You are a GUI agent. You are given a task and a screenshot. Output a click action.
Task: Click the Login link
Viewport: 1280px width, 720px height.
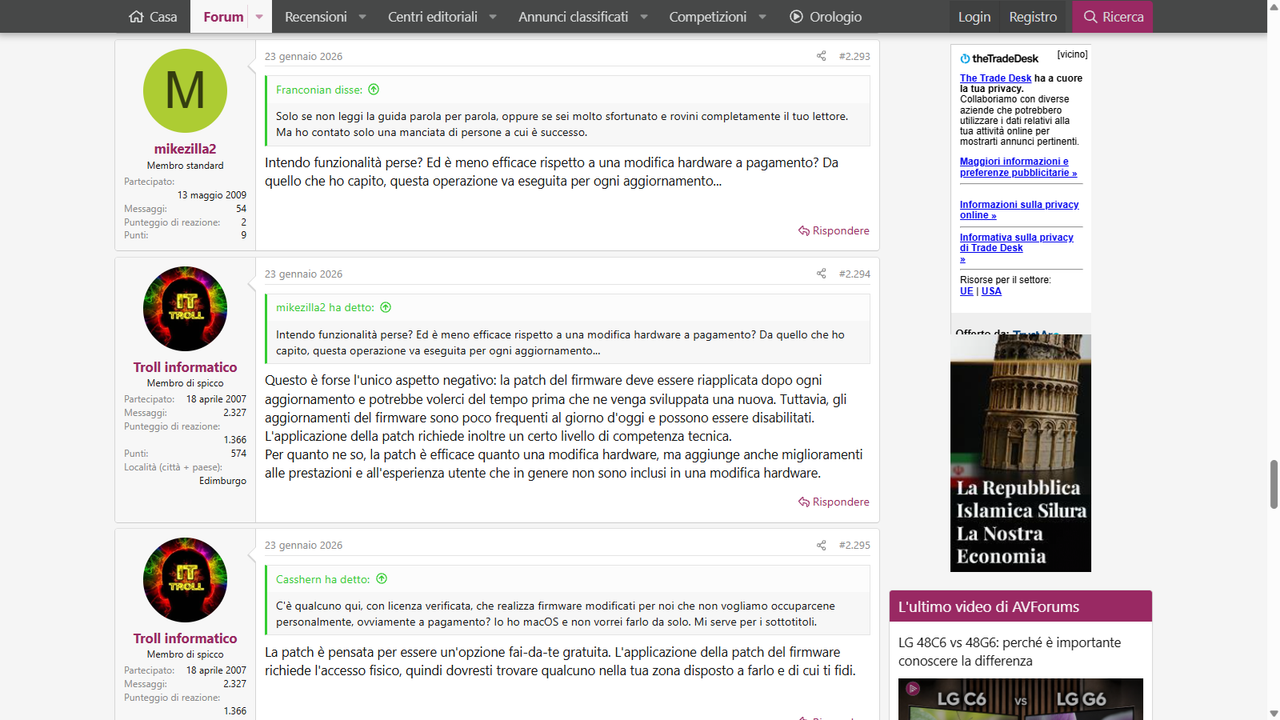(x=974, y=17)
